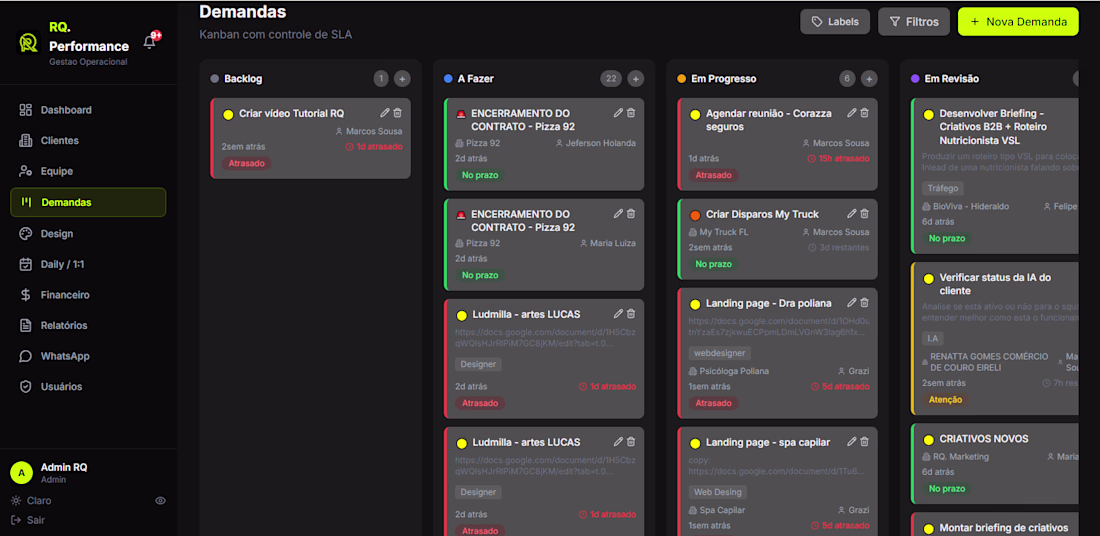The height and width of the screenshot is (536, 1100).
Task: Edit the Agendar reunião - Corazza seguros card
Action: coord(852,113)
